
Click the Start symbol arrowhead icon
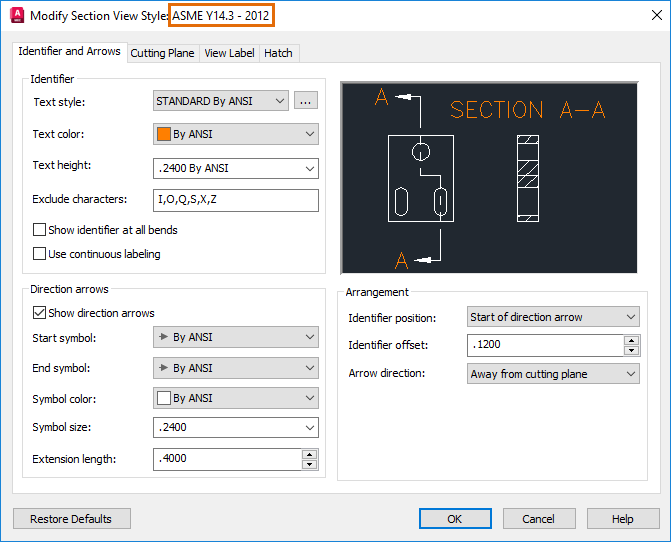pyautogui.click(x=163, y=337)
